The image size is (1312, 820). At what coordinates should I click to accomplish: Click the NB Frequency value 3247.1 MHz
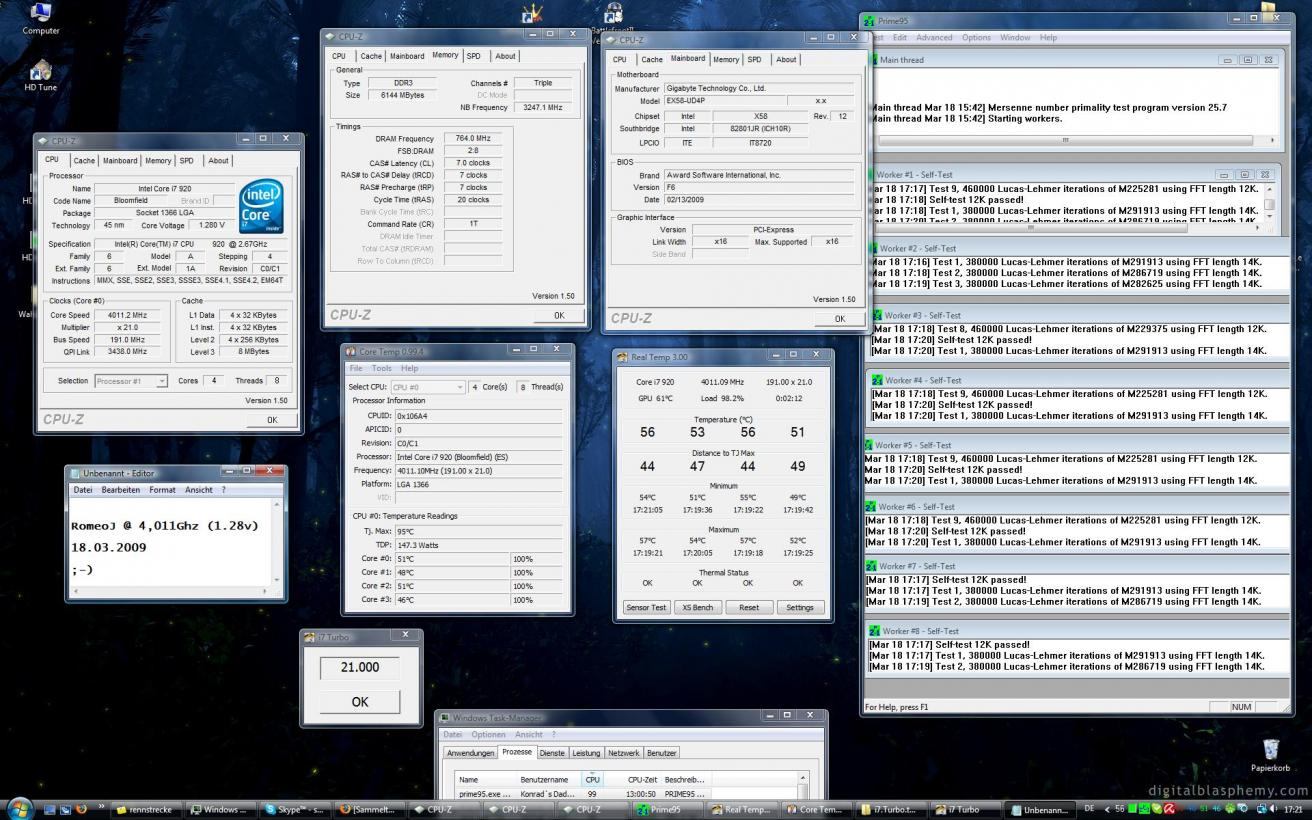pos(543,107)
